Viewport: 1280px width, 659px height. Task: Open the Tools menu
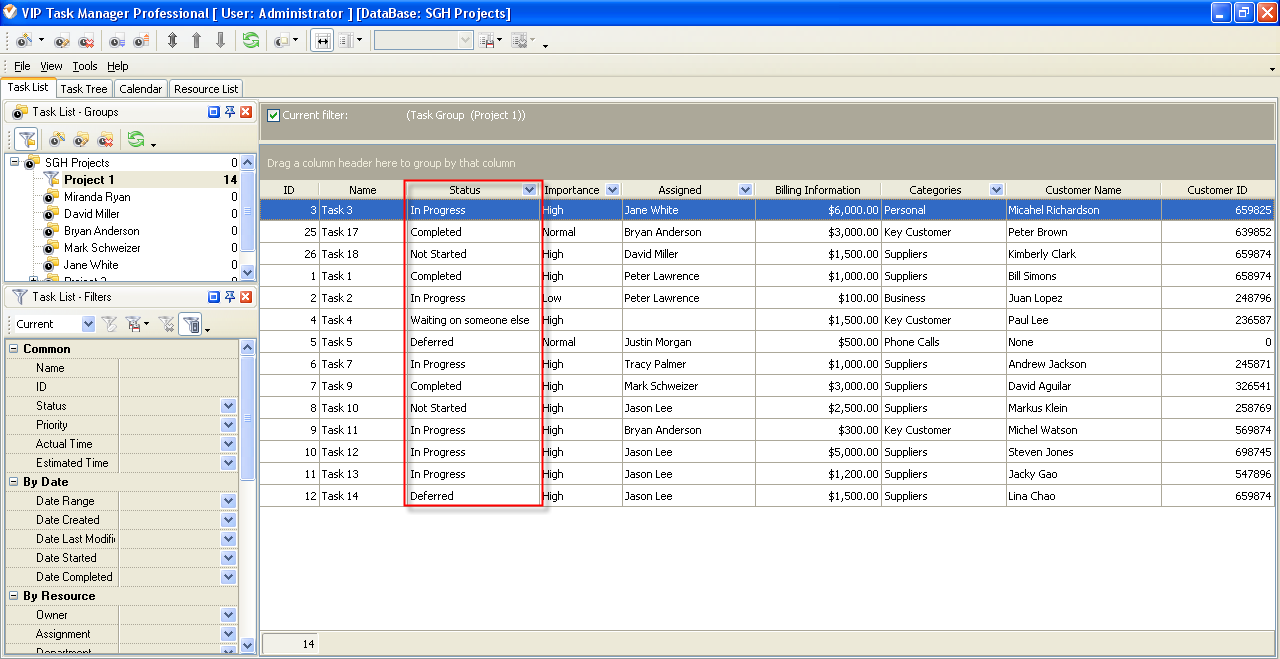click(85, 66)
